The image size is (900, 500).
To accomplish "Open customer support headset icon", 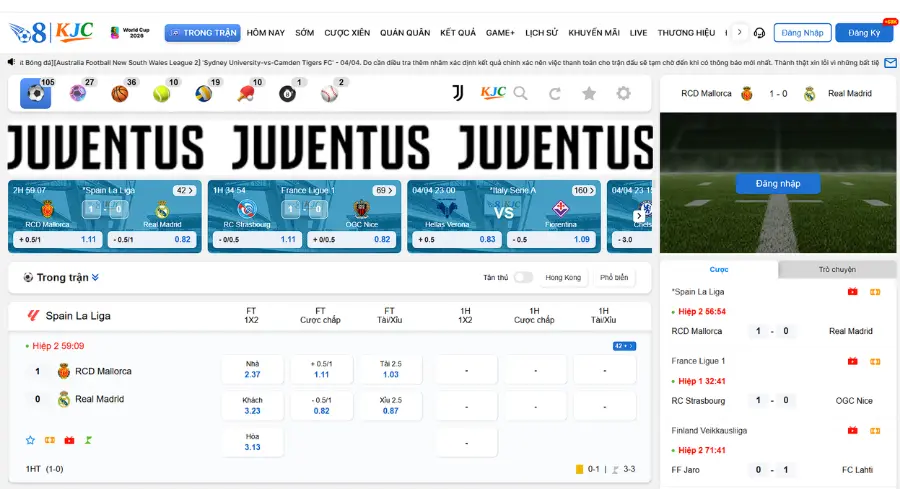I will point(759,33).
